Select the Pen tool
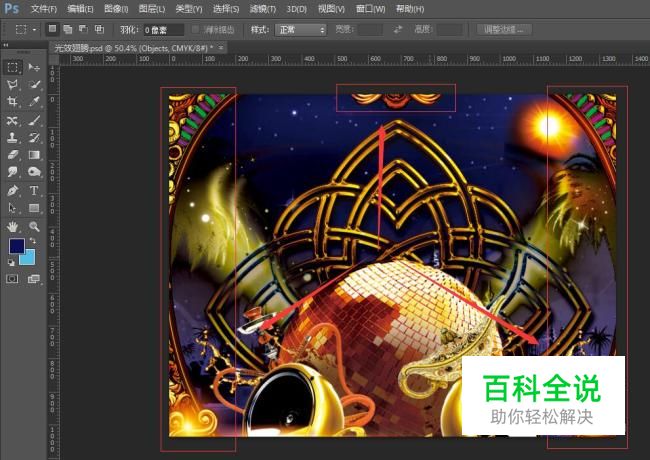The image size is (650, 460). (x=12, y=191)
